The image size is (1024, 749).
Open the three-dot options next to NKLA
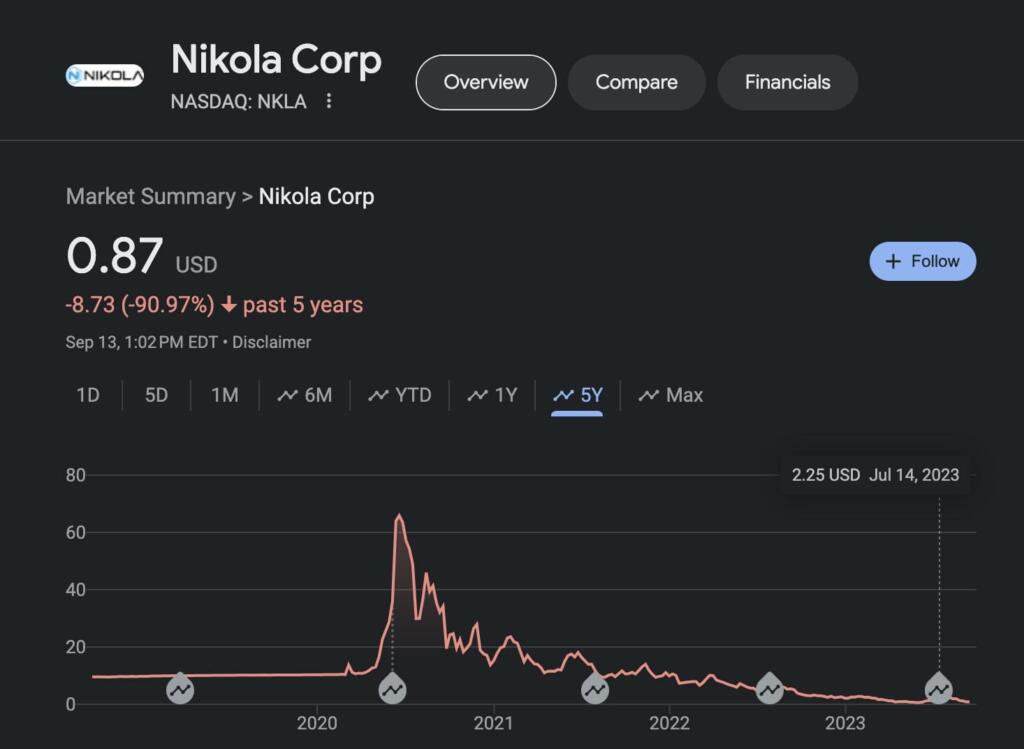coord(328,101)
